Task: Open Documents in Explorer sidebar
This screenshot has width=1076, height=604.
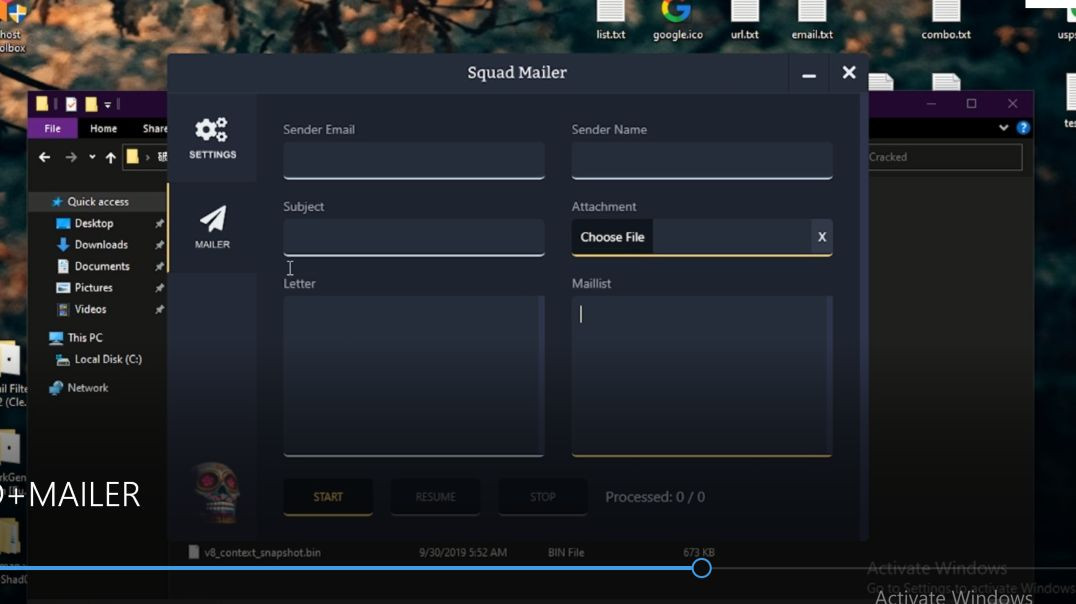Action: pos(102,266)
